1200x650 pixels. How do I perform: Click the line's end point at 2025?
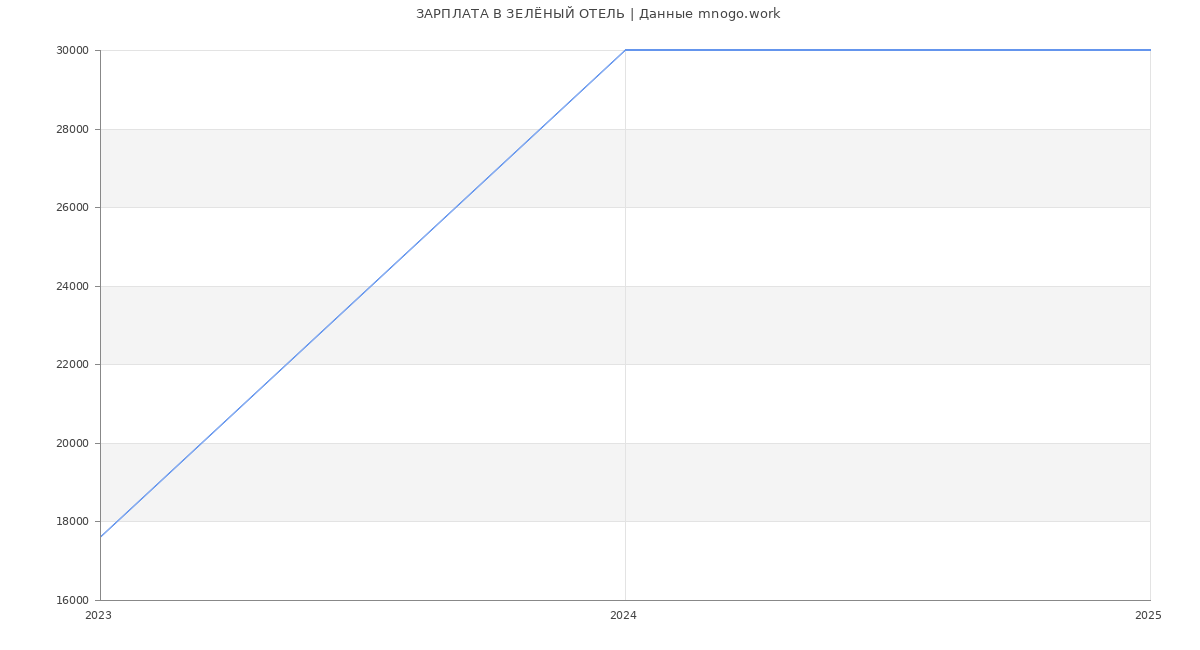pos(1149,50)
